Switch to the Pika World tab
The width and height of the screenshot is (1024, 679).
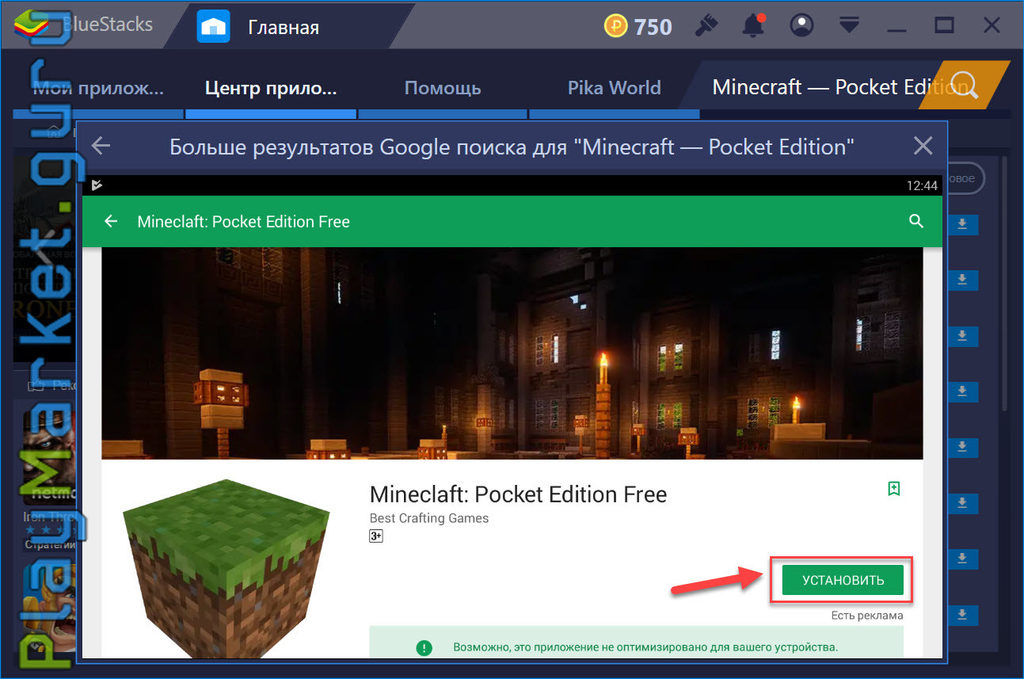click(614, 88)
